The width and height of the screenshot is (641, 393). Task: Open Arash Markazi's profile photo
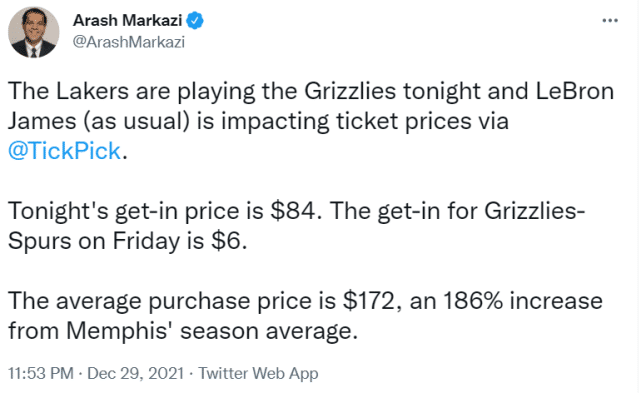[x=34, y=32]
